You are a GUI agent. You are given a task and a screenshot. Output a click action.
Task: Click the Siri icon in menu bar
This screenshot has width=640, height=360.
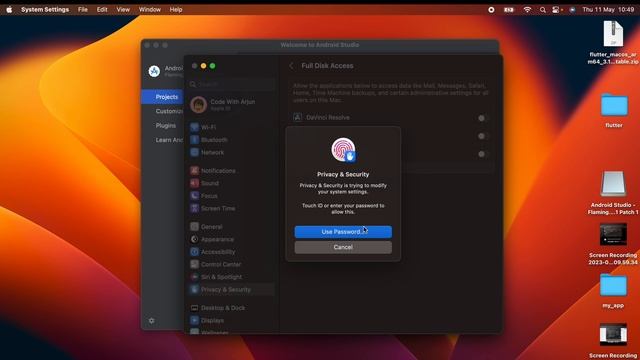click(x=572, y=9)
